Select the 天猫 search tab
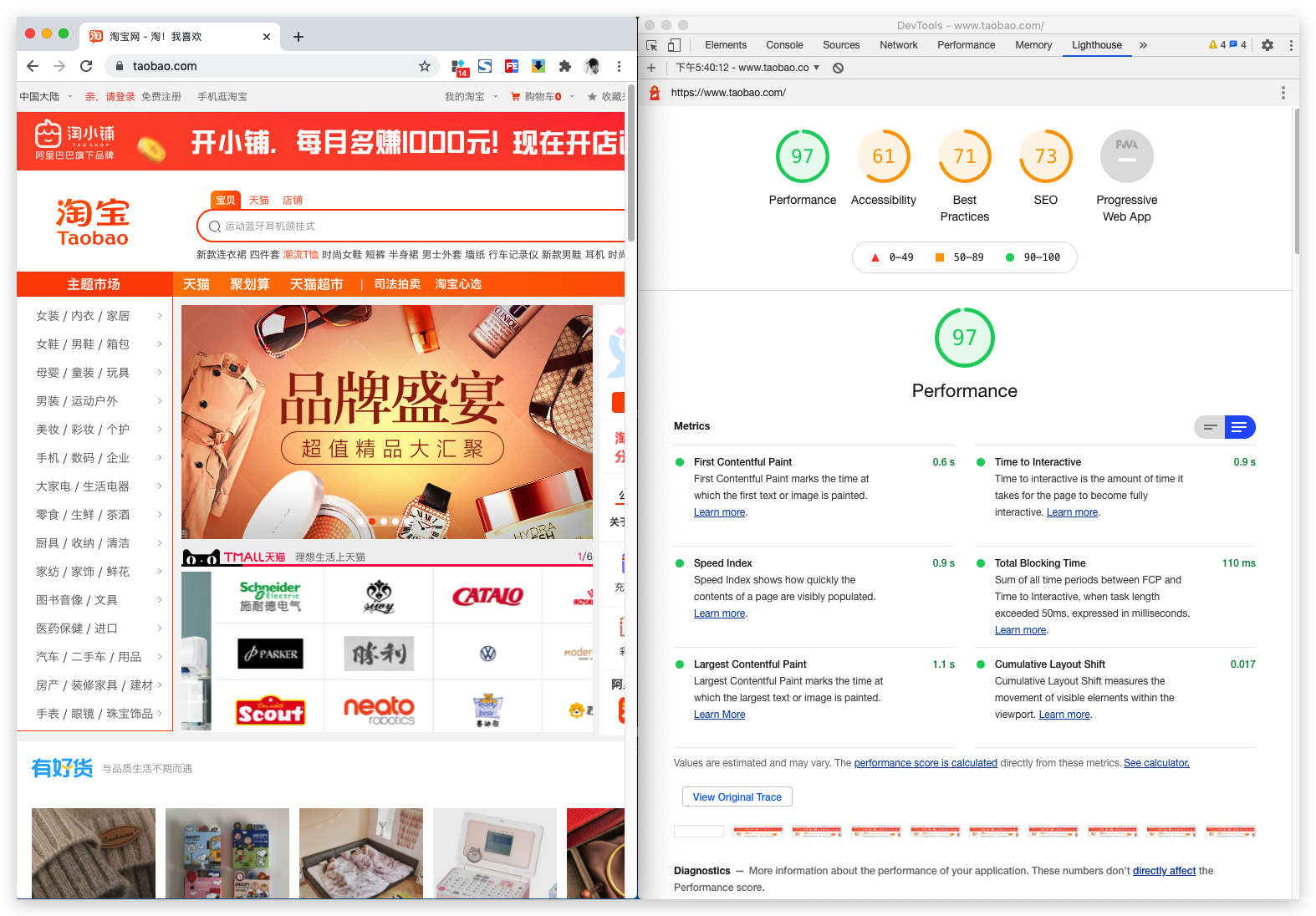 (x=259, y=201)
